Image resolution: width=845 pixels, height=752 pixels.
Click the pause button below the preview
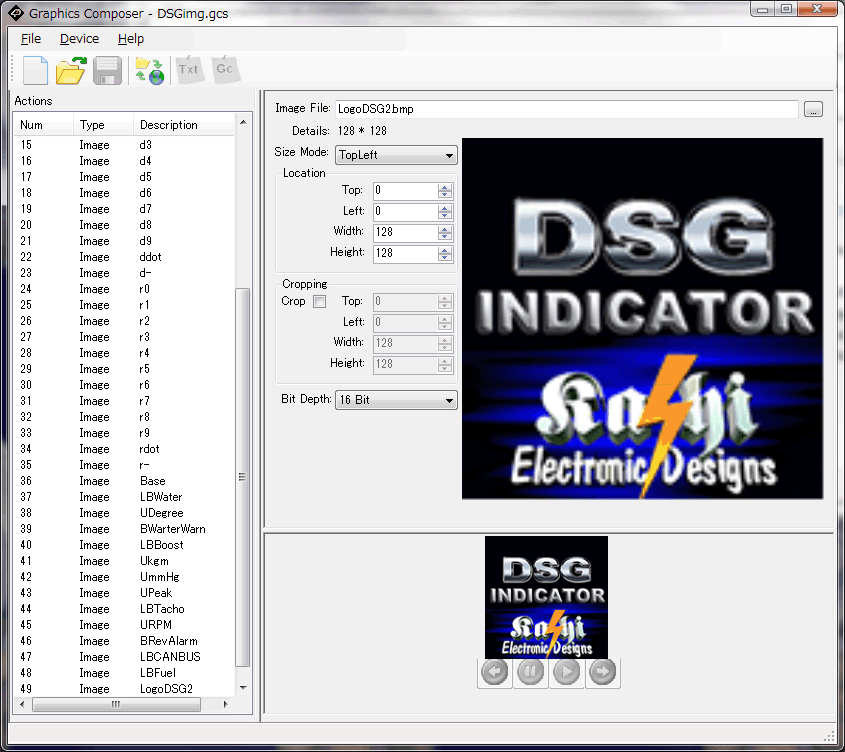click(x=530, y=672)
